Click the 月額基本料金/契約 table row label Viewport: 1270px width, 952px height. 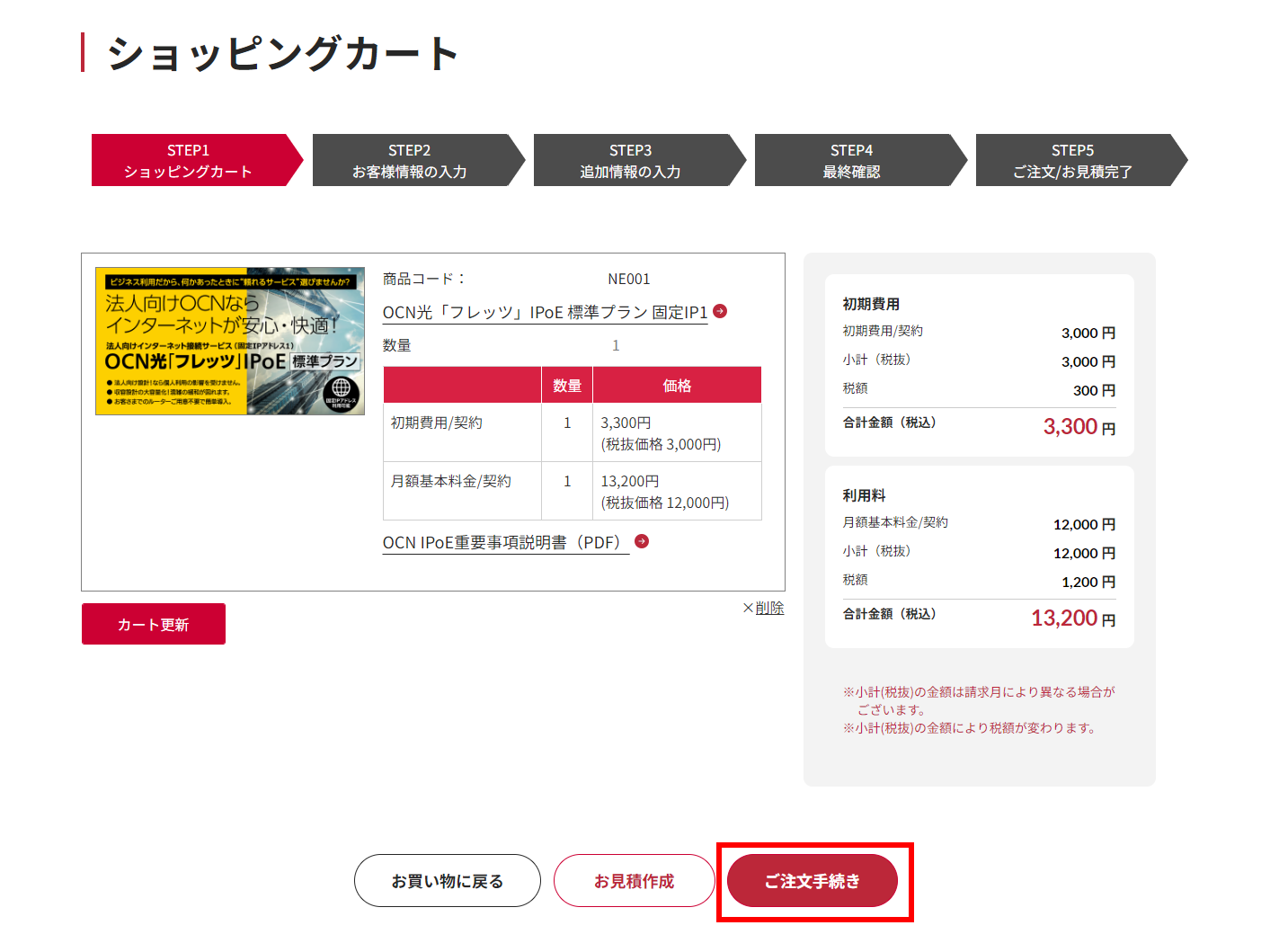(451, 481)
